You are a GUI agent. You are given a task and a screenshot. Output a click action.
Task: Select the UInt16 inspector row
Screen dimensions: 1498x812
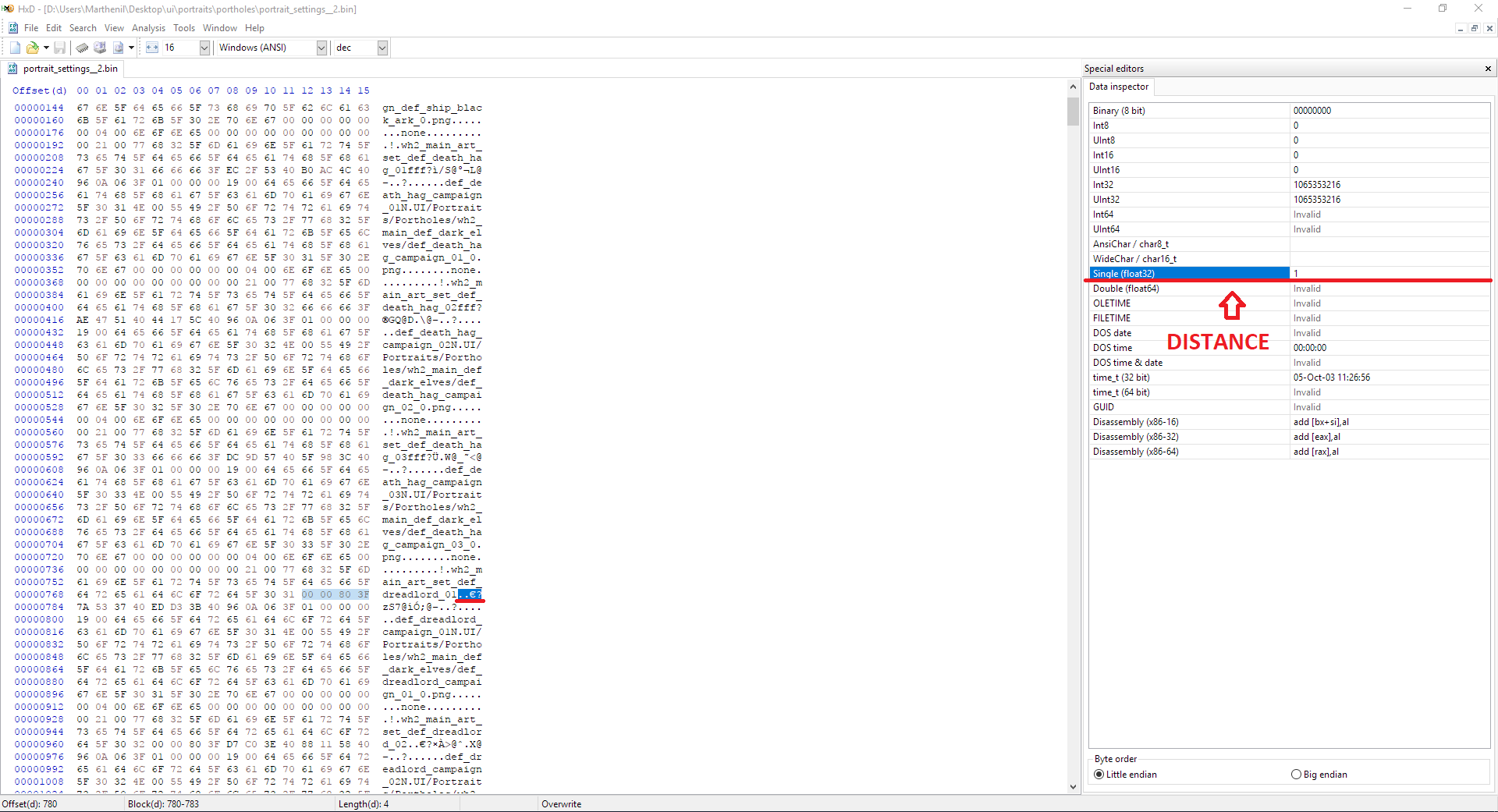point(1290,170)
